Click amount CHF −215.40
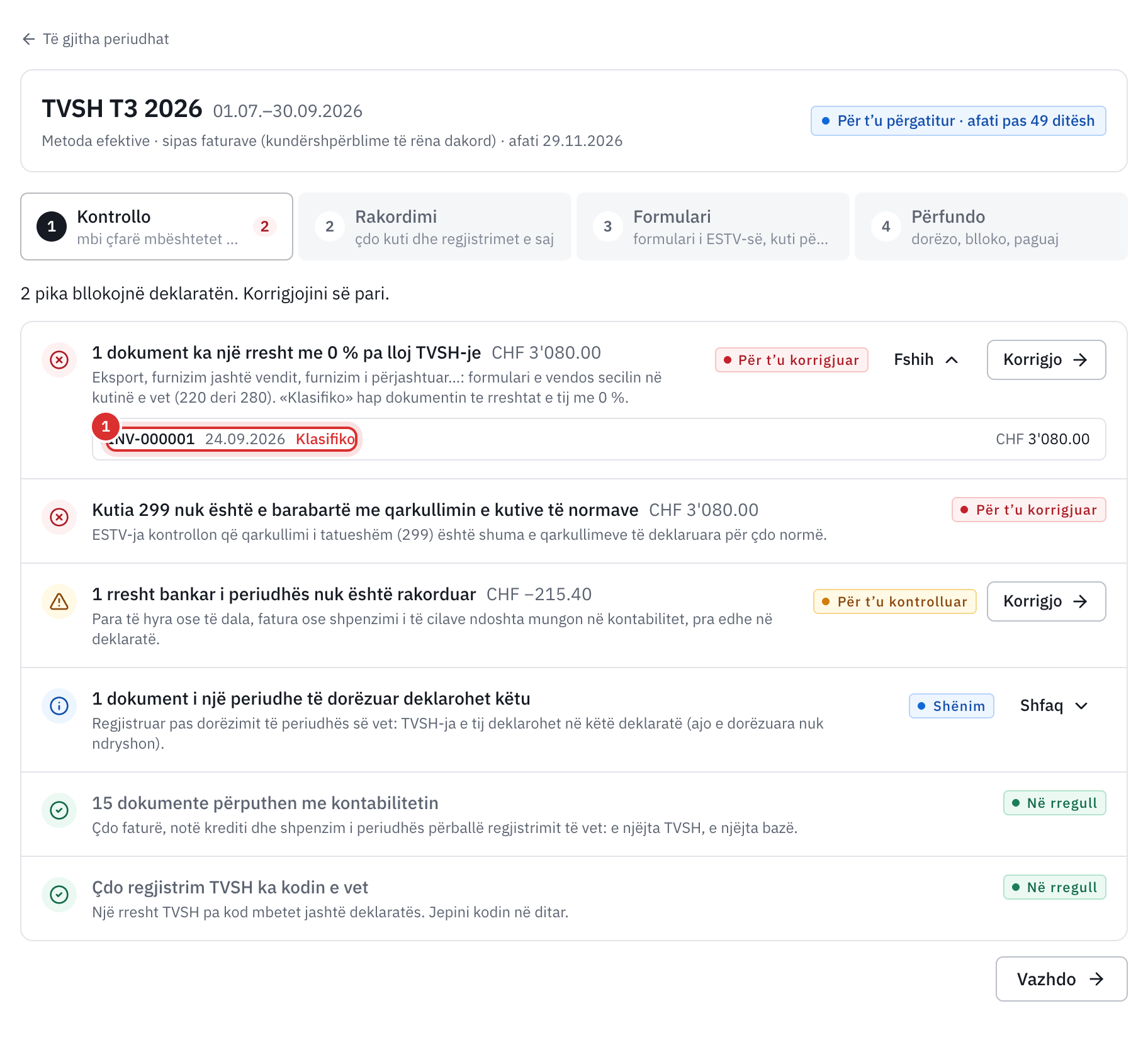The image size is (1148, 1062). 539,595
